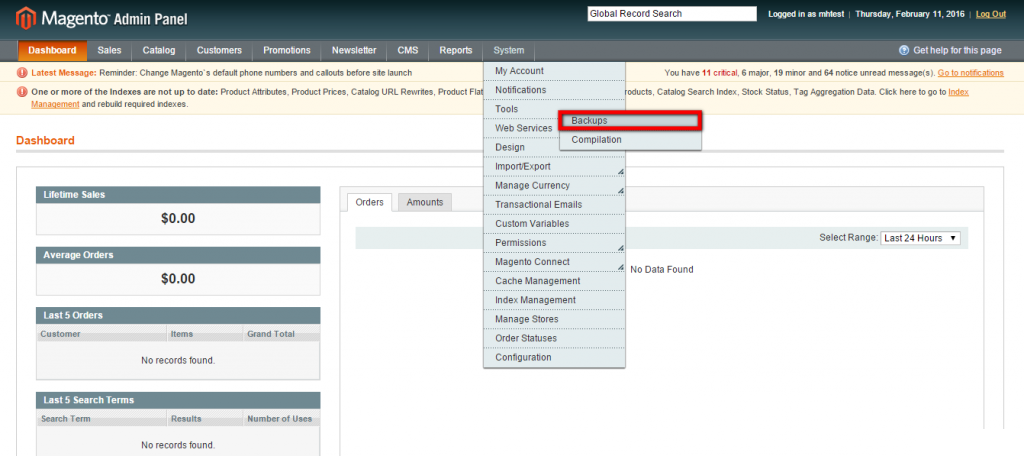Click the Magento logo icon

point(25,18)
